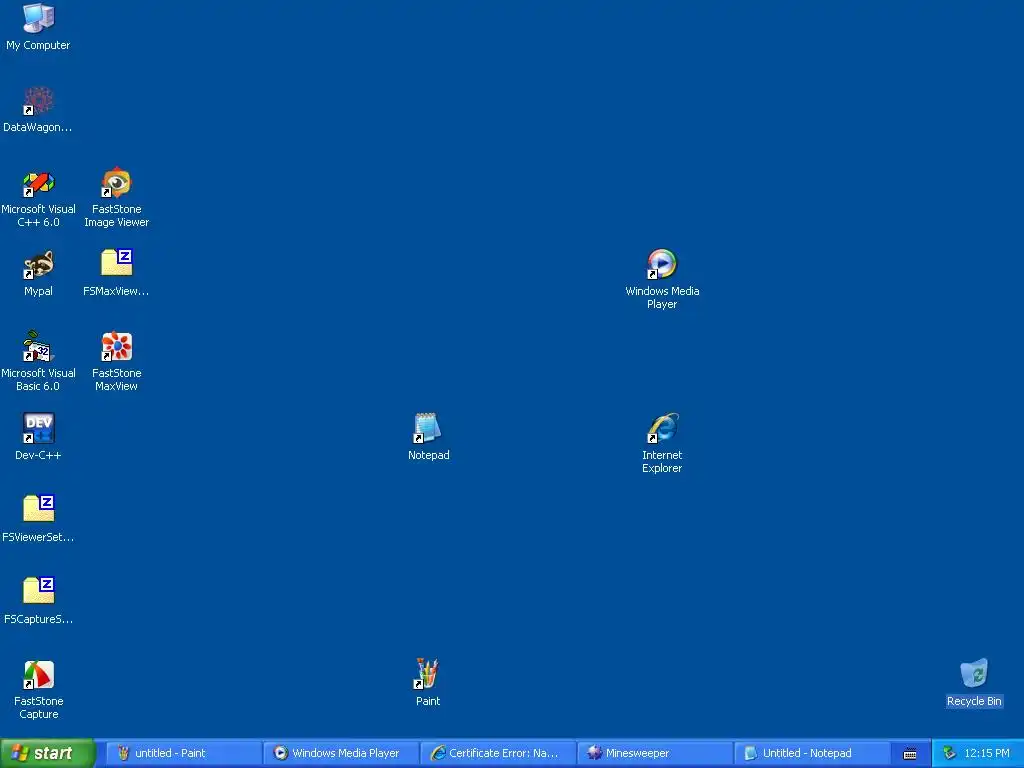1024x768 pixels.
Task: Switch to Minesweeper taskbar button
Action: pyautogui.click(x=655, y=753)
